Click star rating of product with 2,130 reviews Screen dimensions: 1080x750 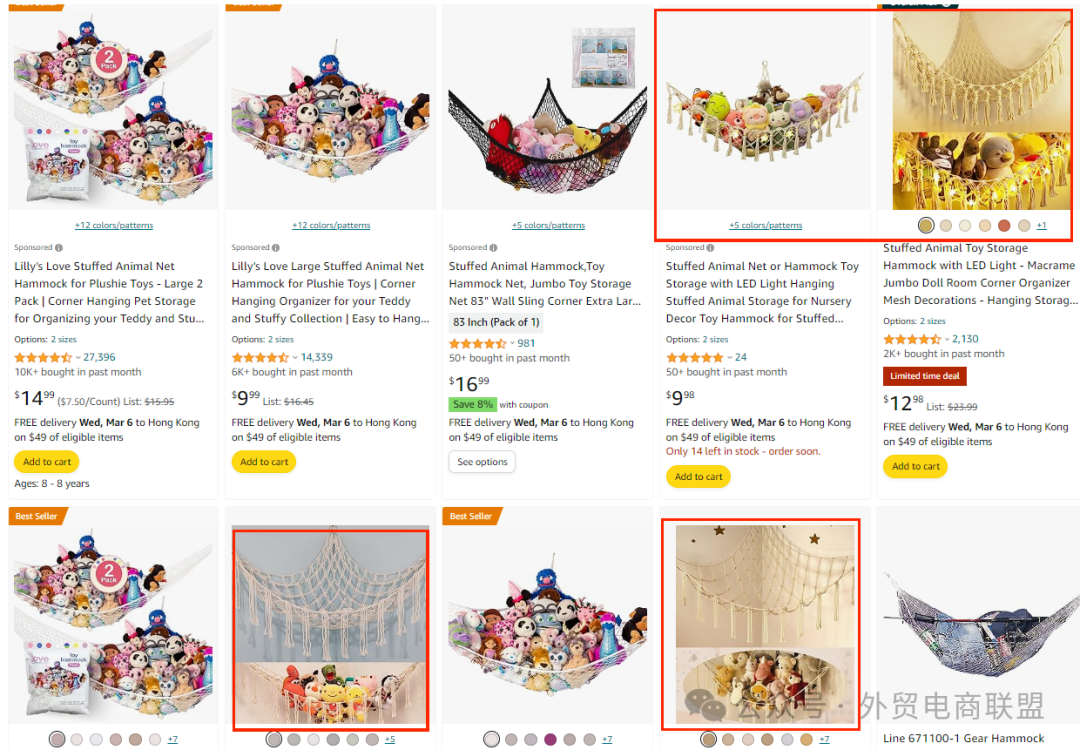[x=912, y=340]
